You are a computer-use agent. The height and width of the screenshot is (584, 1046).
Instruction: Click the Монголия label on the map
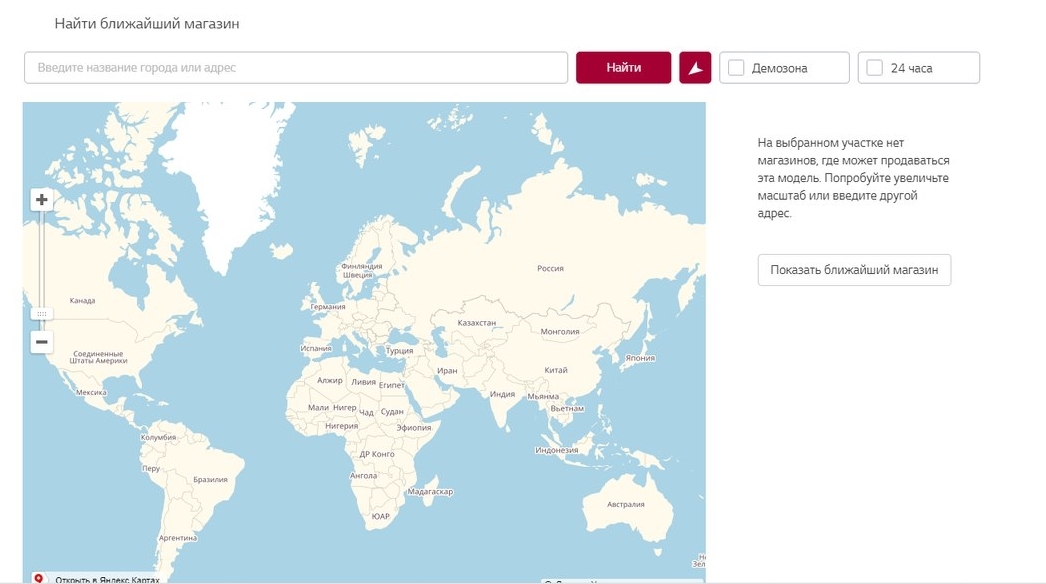tap(560, 331)
